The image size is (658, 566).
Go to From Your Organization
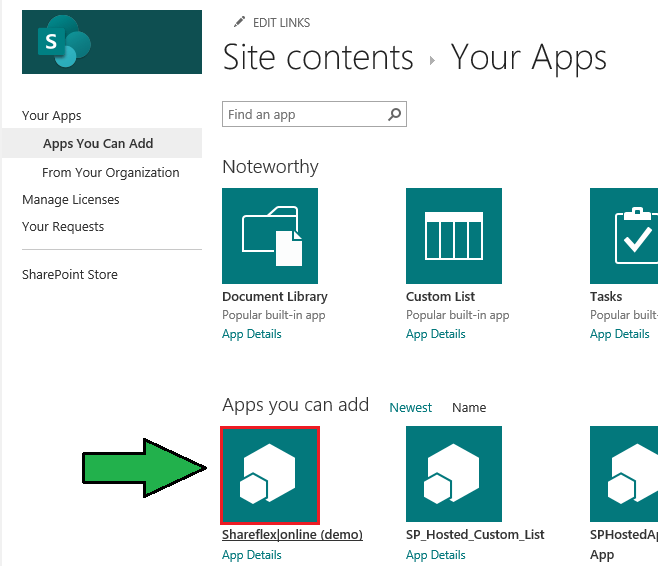(x=110, y=173)
